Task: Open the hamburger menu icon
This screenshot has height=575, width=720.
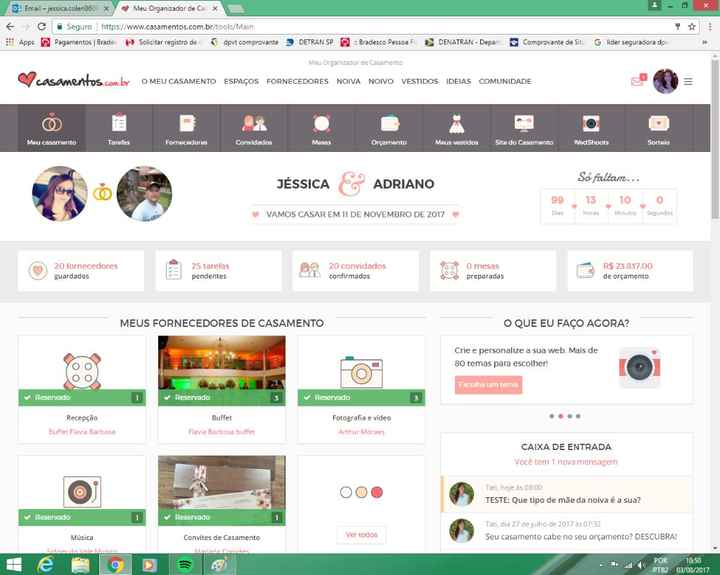Action: tap(688, 81)
